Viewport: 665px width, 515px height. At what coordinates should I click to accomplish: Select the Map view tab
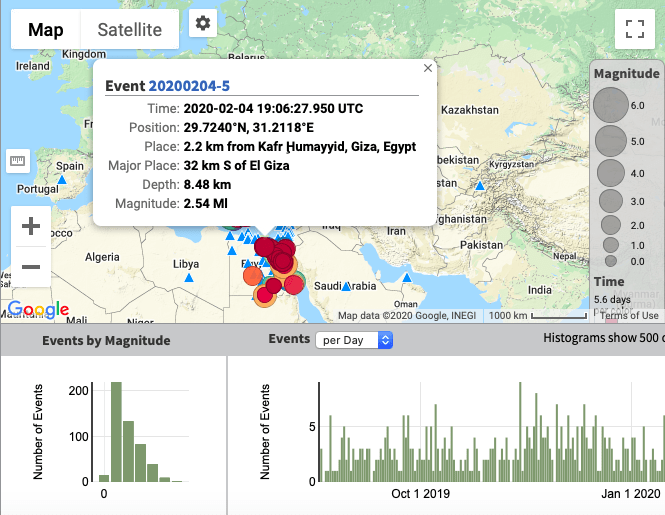(45, 30)
